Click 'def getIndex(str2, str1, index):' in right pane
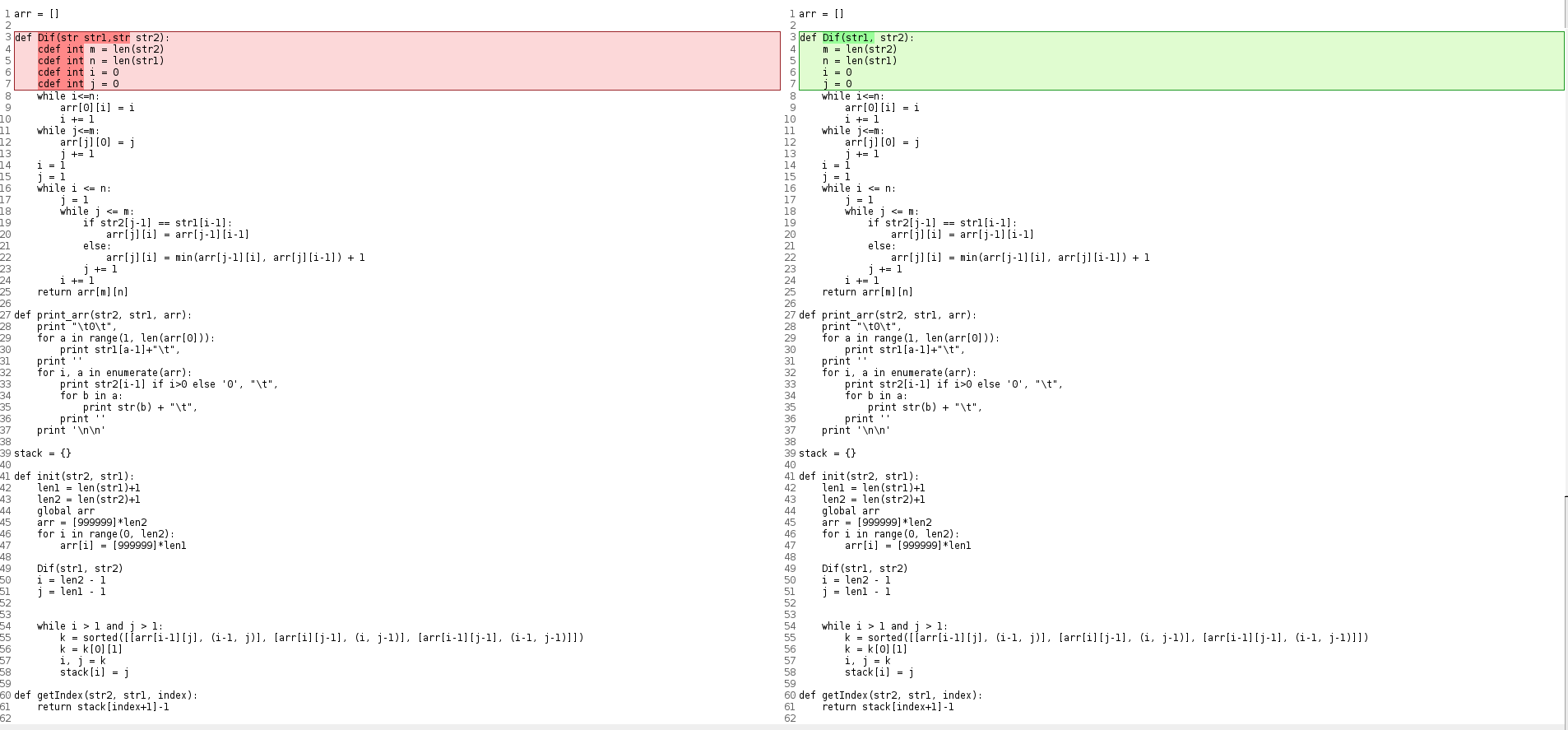Screen dimensions: 1568x730 tap(891, 695)
